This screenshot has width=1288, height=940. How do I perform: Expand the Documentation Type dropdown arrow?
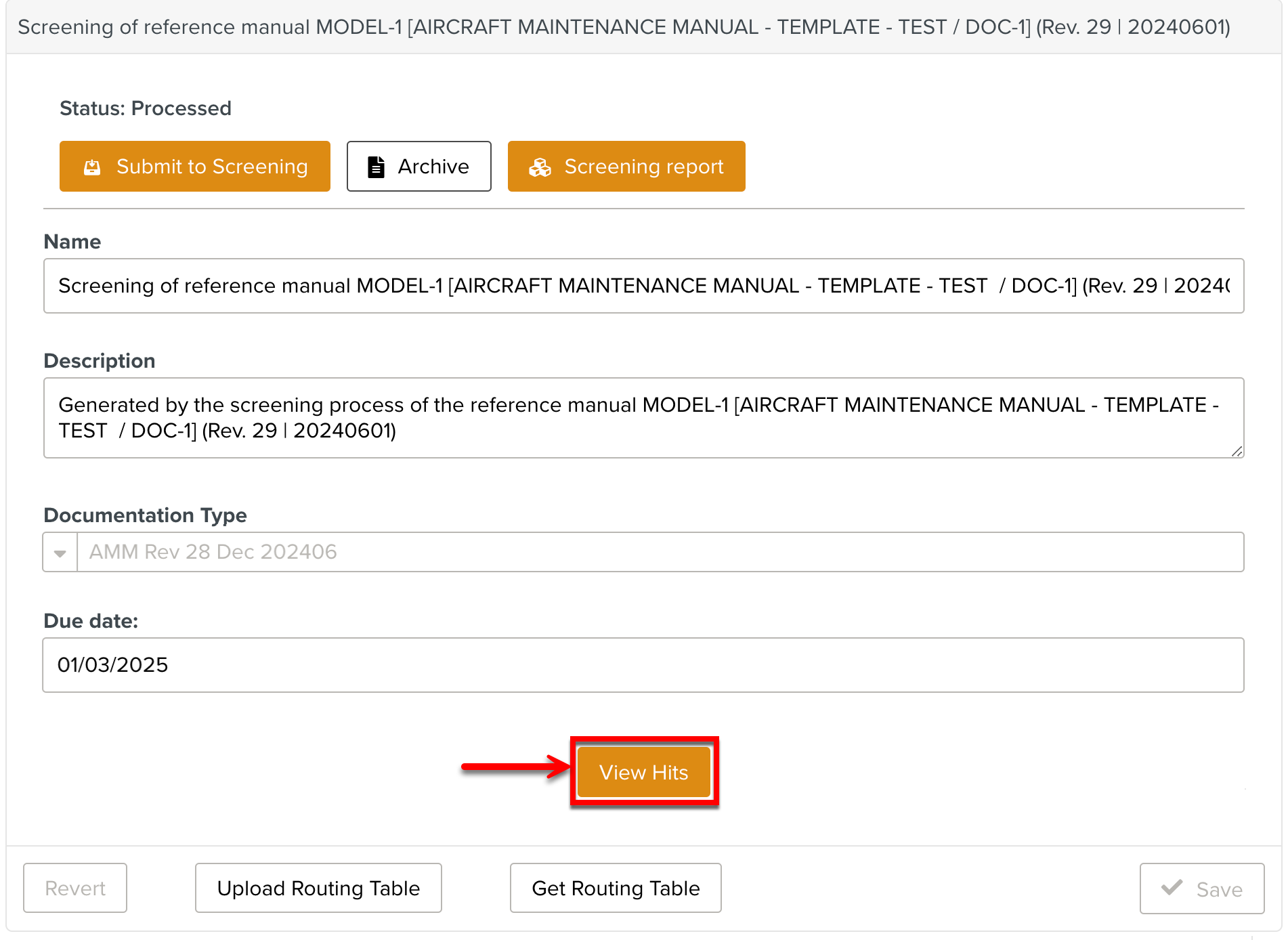(x=60, y=553)
